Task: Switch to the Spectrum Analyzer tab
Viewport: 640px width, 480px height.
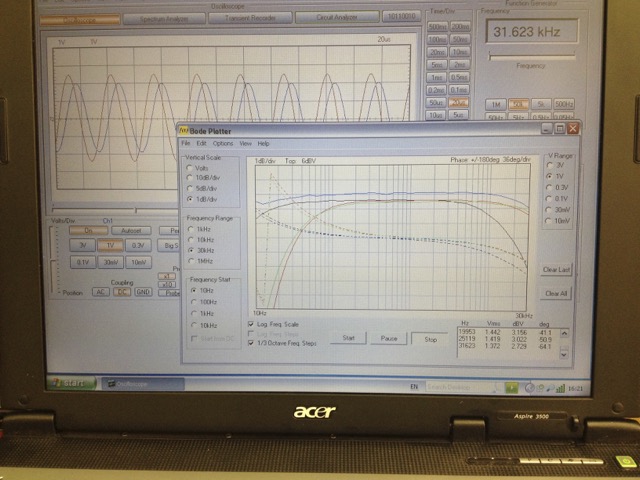Action: [164, 18]
